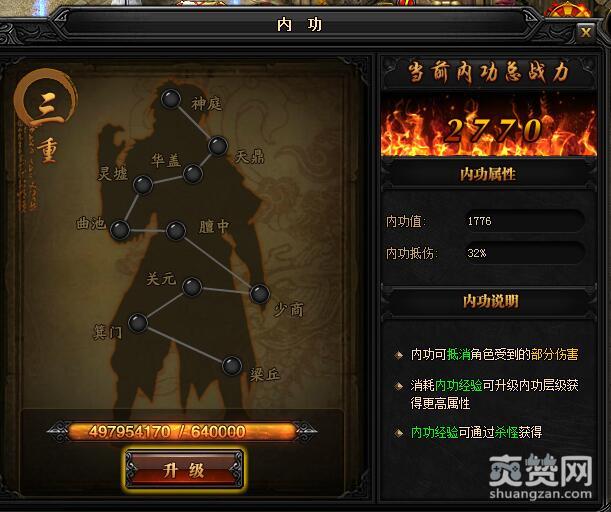Viewport: 611px width, 512px height.
Task: Click the inner power experience progress bar
Action: click(182, 431)
